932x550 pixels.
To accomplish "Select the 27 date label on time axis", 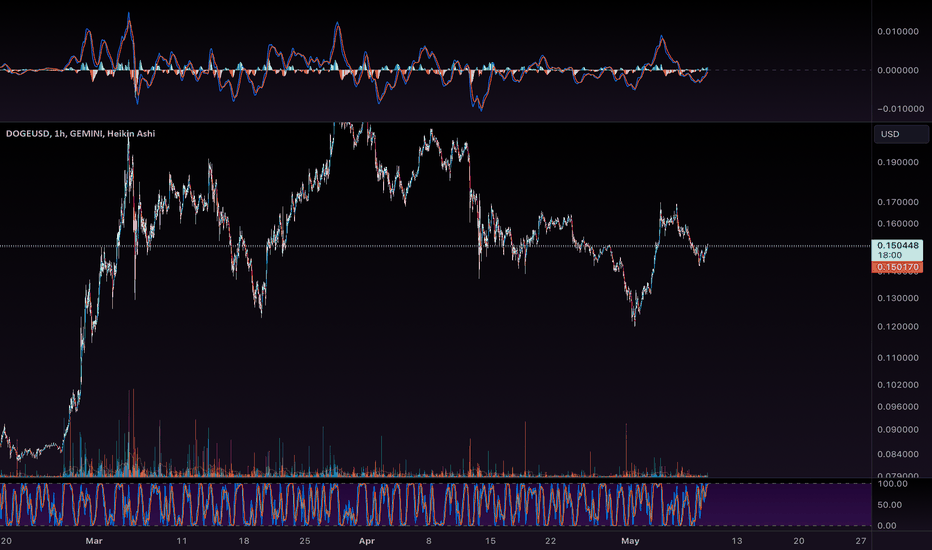I will pyautogui.click(x=861, y=540).
